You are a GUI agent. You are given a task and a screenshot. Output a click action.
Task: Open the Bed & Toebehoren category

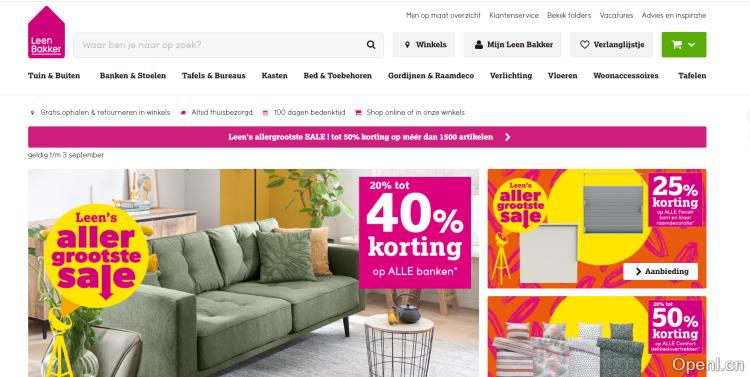click(337, 76)
